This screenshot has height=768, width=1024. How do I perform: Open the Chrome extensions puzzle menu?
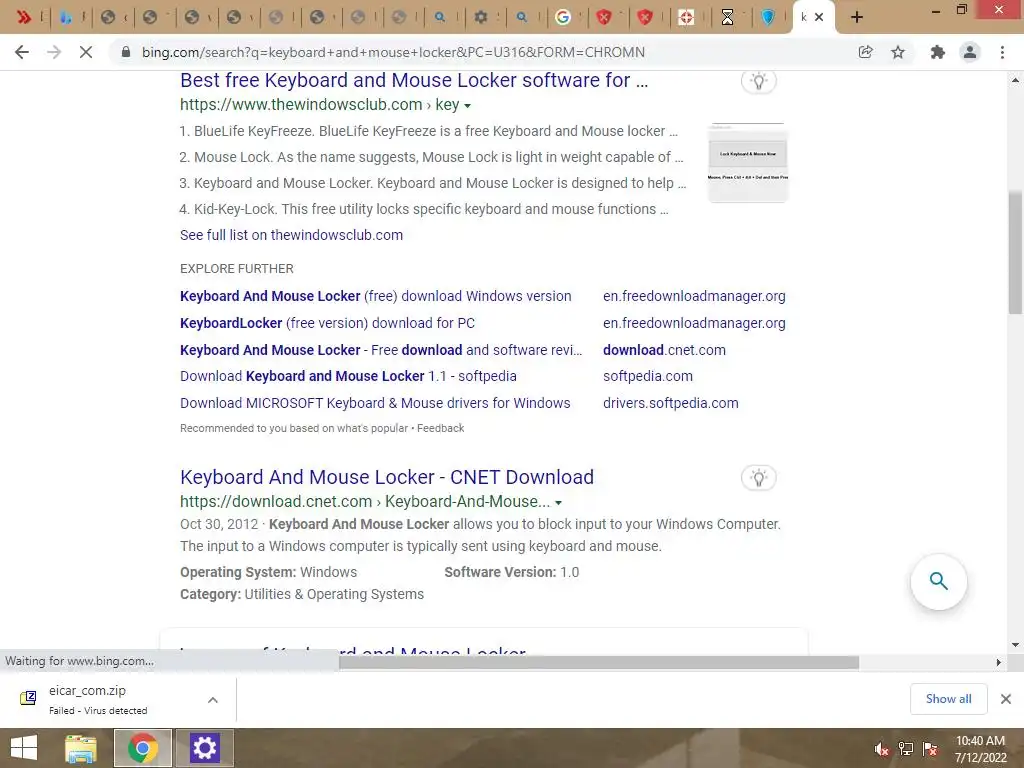pyautogui.click(x=937, y=52)
